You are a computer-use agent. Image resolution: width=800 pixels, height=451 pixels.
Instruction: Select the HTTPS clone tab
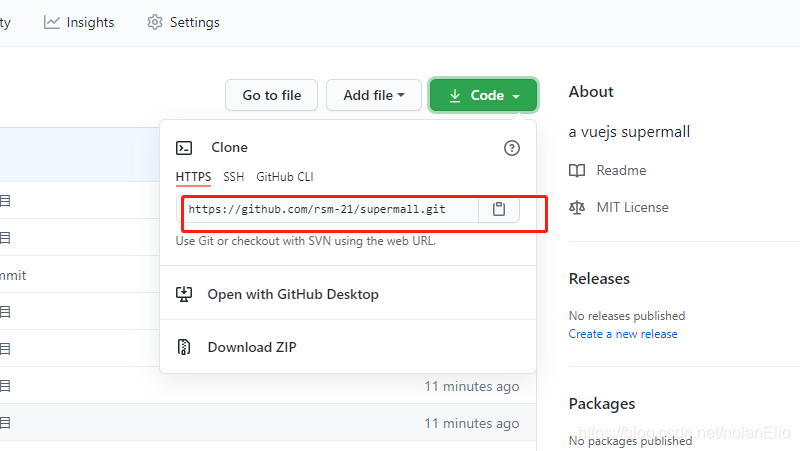click(193, 177)
